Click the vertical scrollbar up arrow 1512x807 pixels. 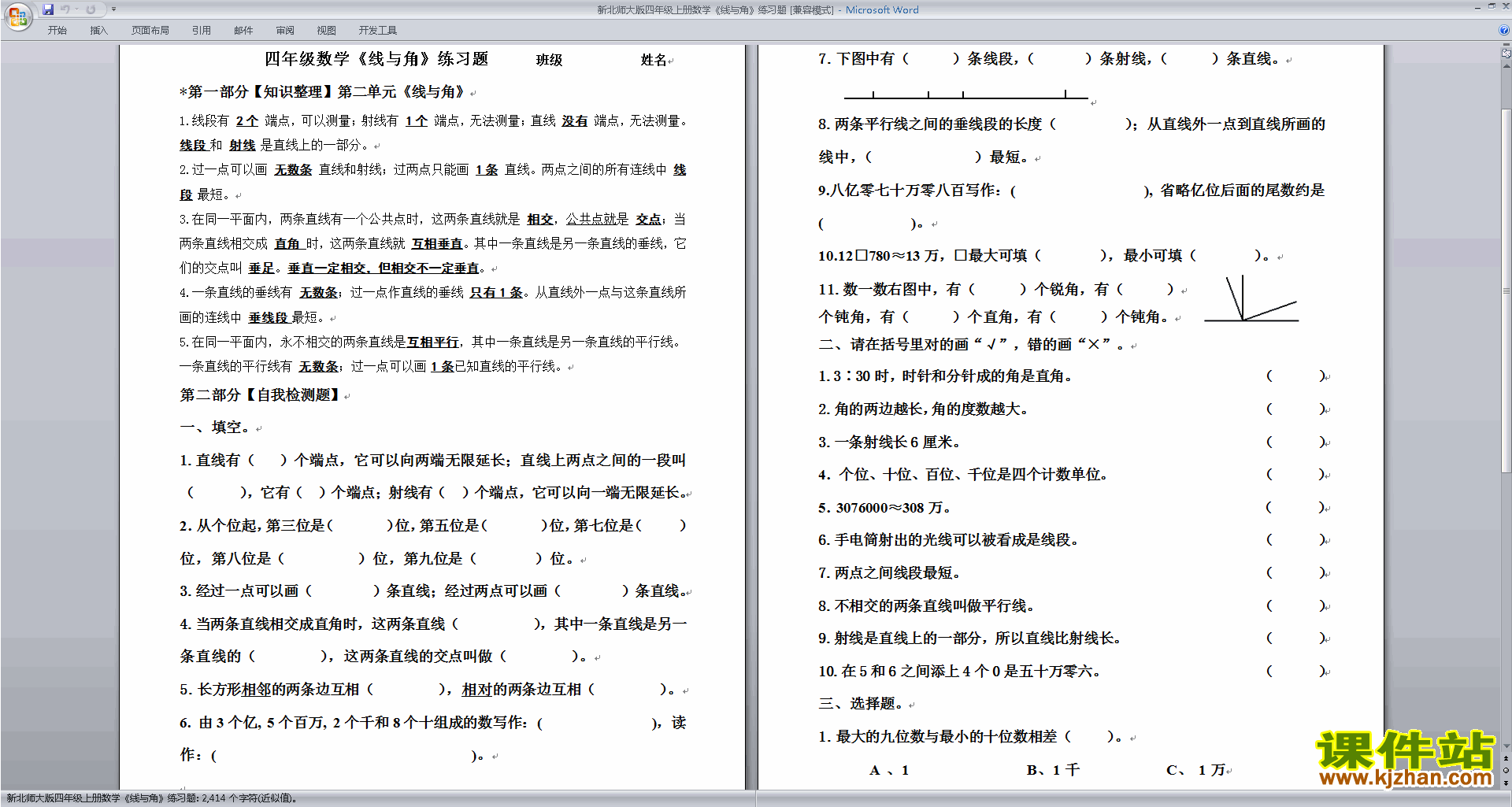[x=1506, y=65]
